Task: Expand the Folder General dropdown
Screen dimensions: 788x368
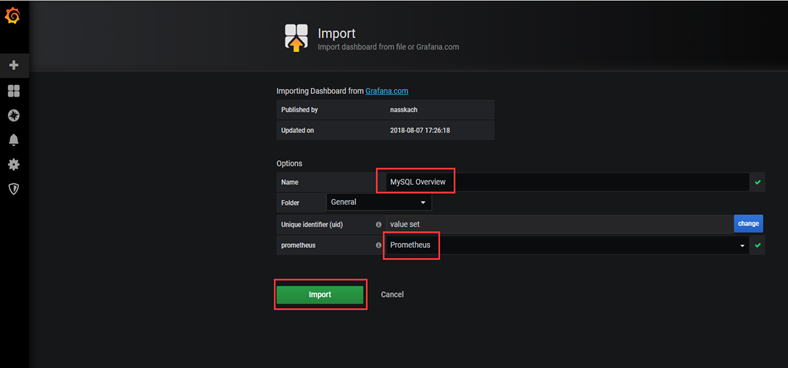Action: tap(379, 202)
